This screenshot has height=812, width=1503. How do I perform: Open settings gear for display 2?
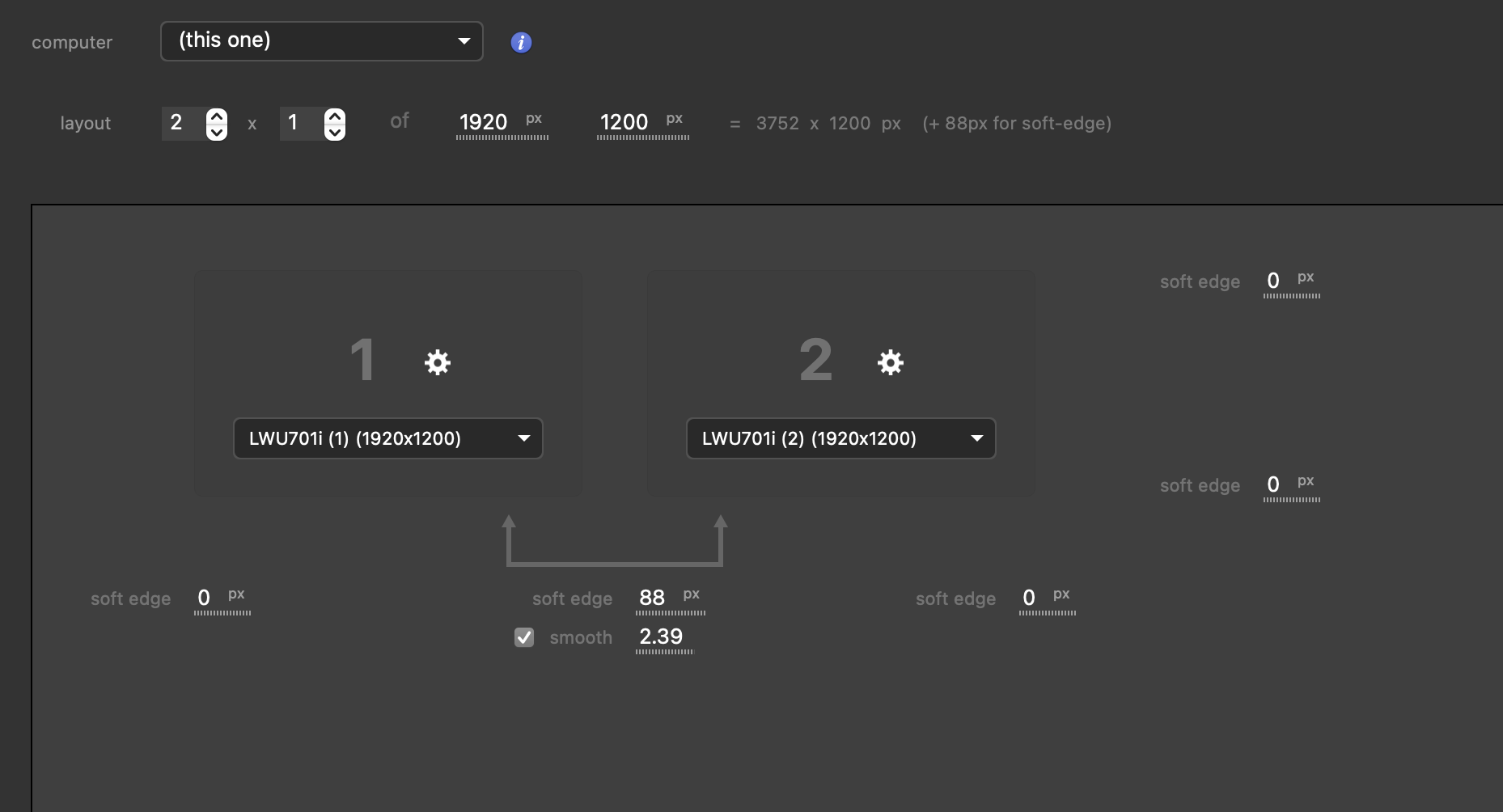[x=890, y=362]
